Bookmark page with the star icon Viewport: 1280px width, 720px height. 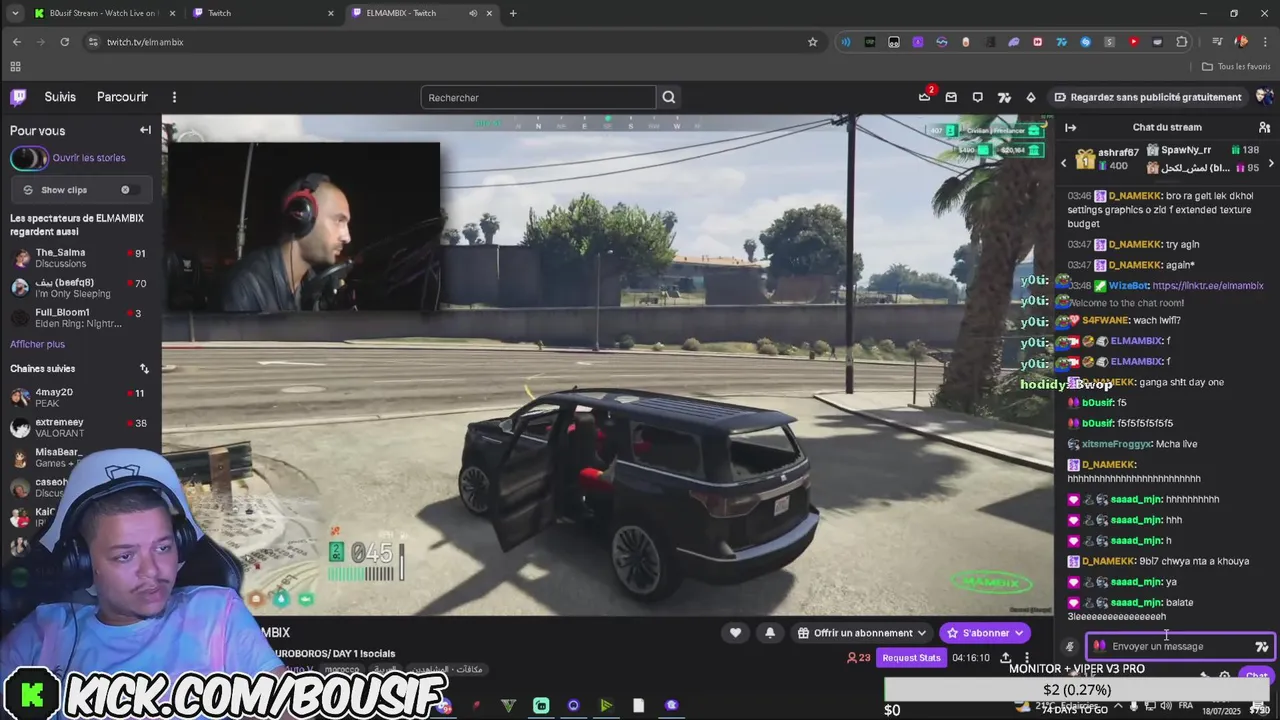[x=813, y=42]
